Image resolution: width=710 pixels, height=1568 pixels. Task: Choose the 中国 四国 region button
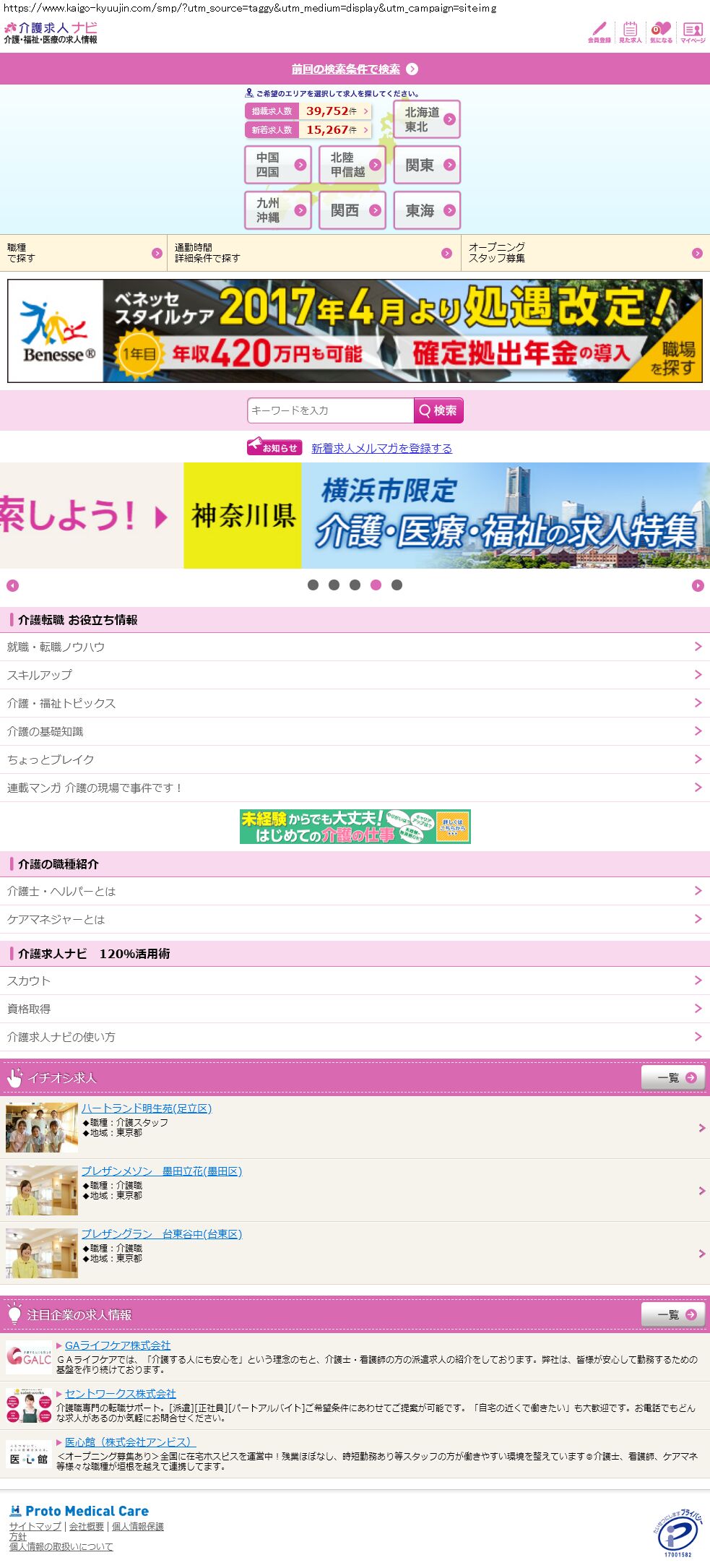click(278, 165)
